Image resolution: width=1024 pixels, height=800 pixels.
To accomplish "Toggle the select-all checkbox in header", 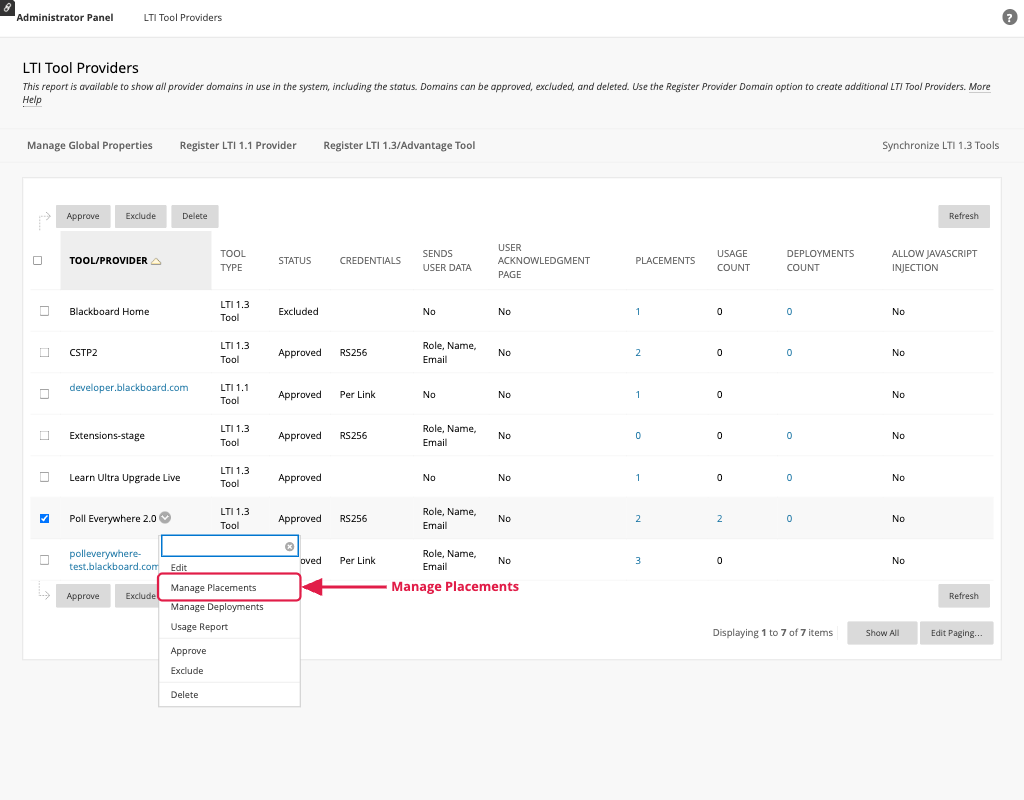I will click(x=37, y=261).
